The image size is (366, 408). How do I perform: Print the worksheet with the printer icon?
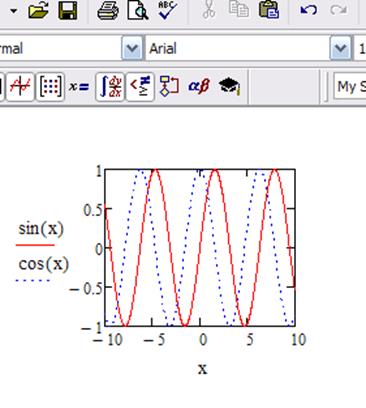[x=108, y=10]
